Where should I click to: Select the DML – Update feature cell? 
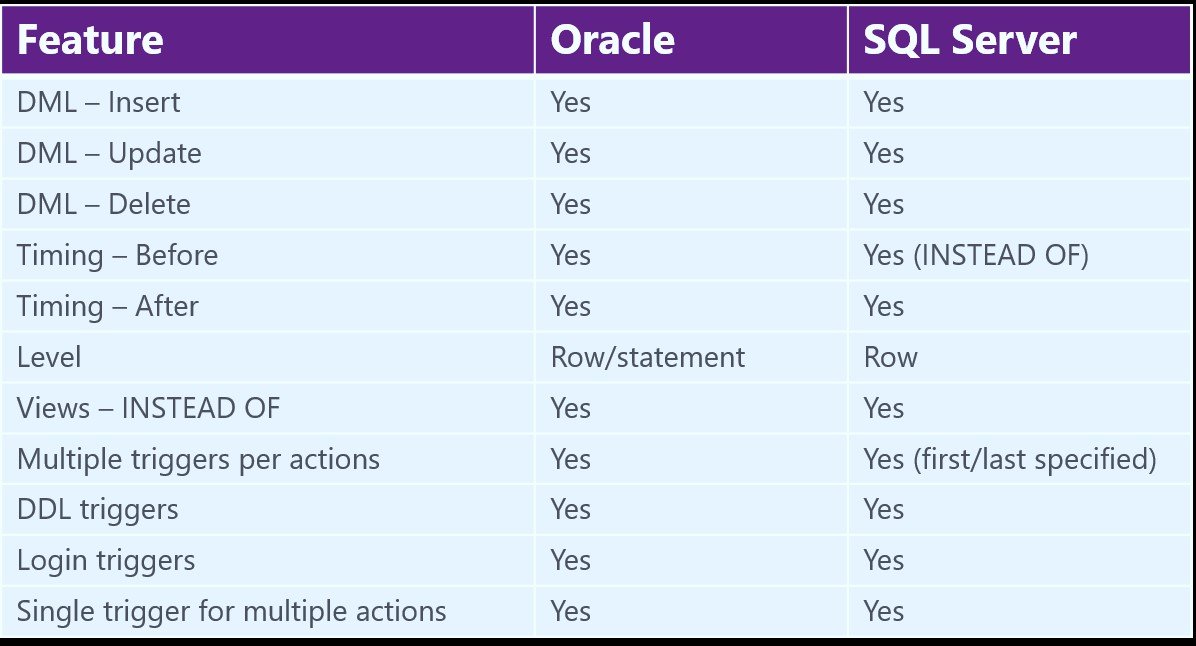[x=268, y=153]
